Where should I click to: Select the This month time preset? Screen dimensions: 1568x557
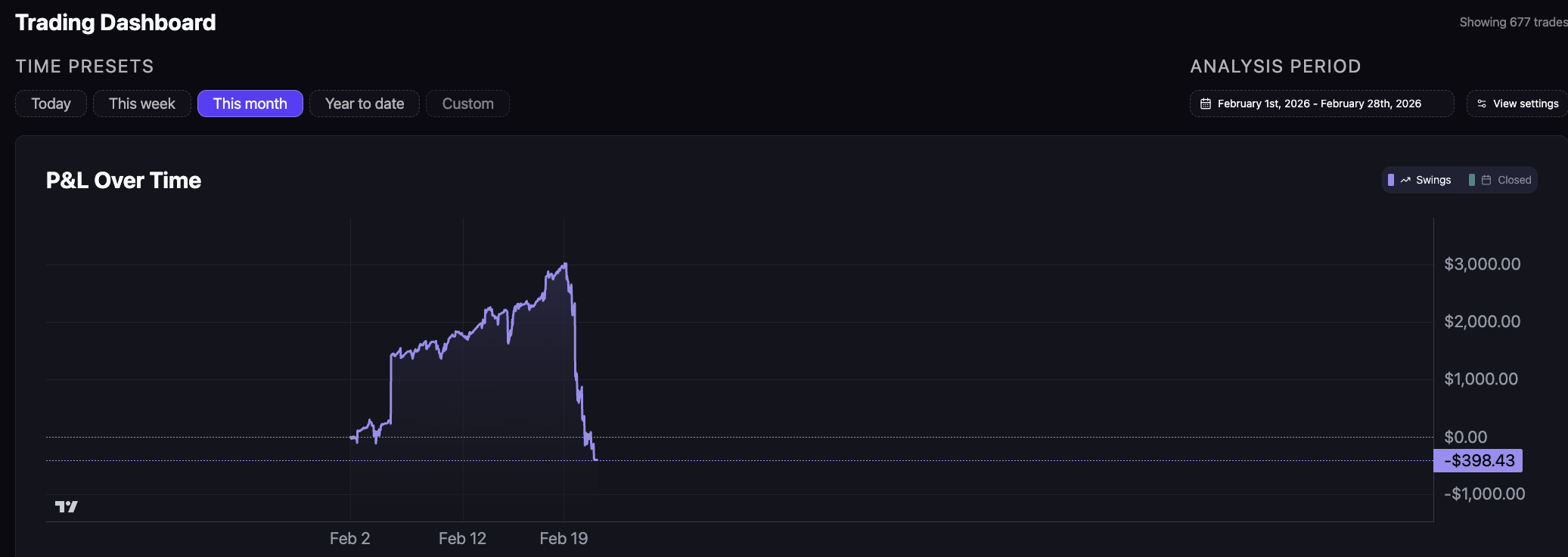tap(250, 104)
